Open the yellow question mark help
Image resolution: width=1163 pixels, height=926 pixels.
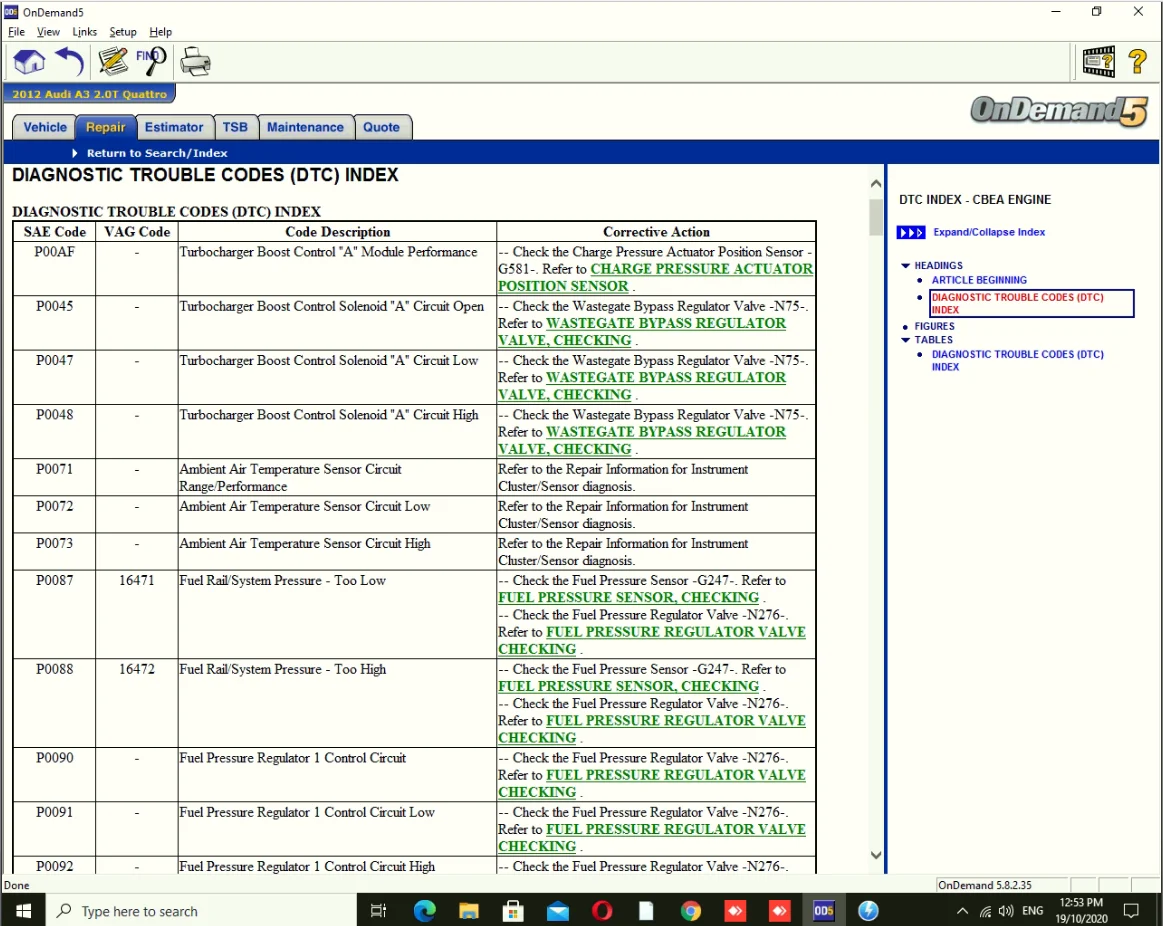point(1137,62)
